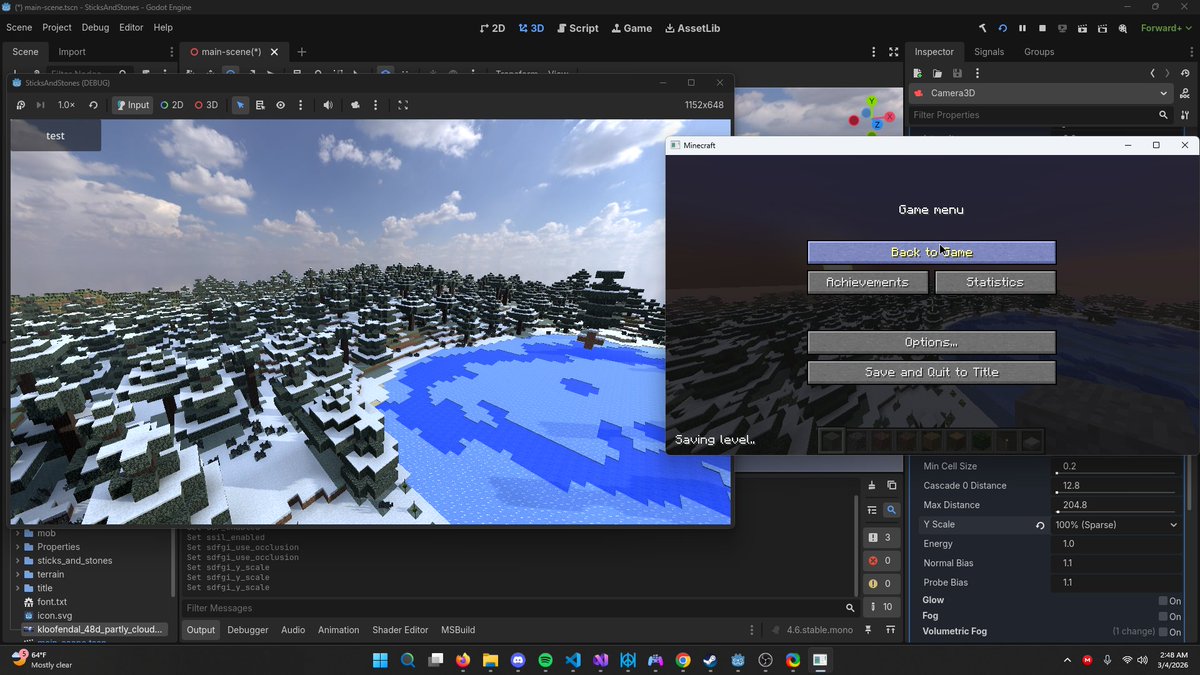This screenshot has height=675, width=1200.
Task: Reload the running project
Action: pos(1003,28)
